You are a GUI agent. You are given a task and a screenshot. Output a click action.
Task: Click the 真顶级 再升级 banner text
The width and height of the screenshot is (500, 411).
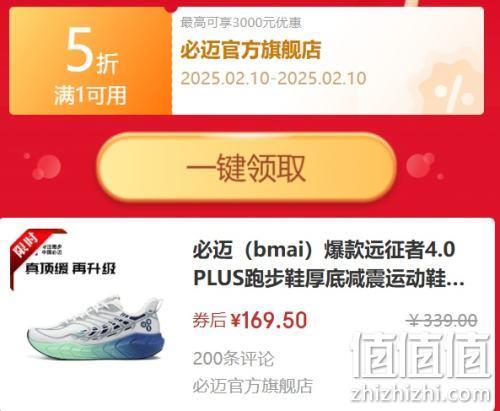[71, 268]
